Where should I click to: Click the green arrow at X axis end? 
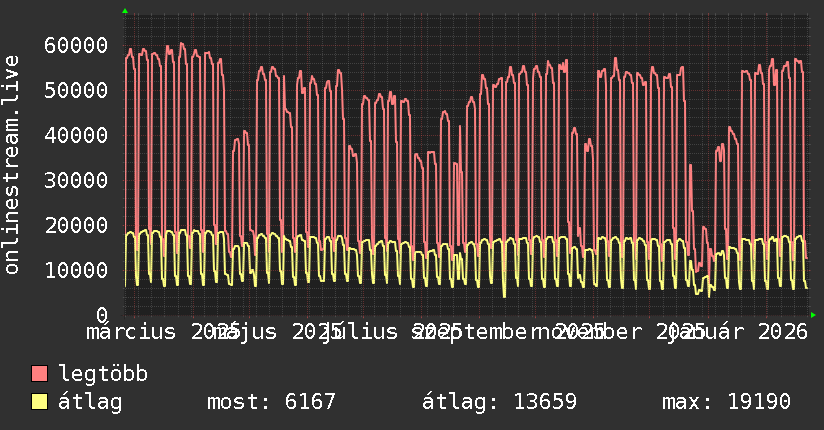click(813, 315)
